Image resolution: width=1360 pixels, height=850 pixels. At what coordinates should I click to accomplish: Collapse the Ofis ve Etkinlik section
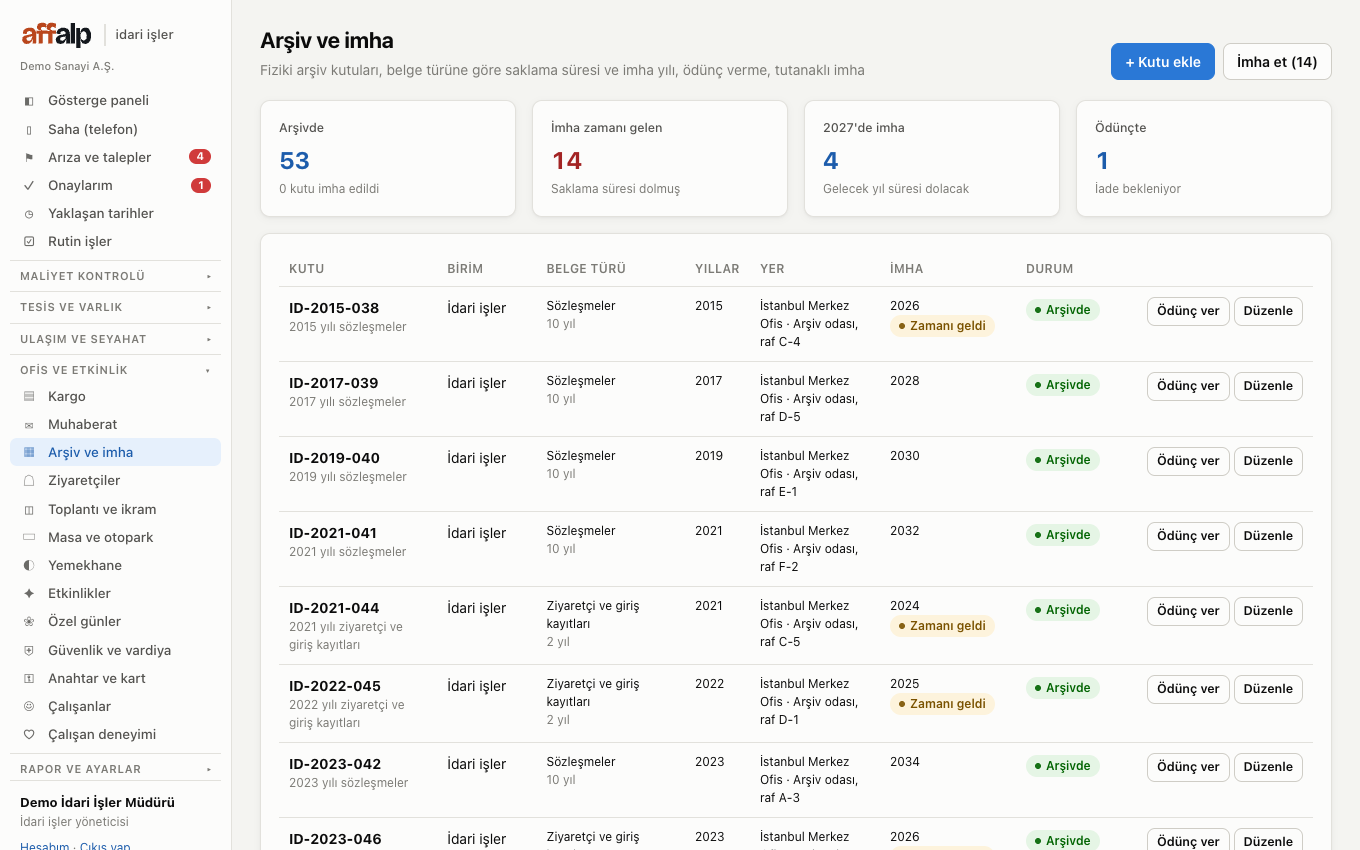(115, 370)
